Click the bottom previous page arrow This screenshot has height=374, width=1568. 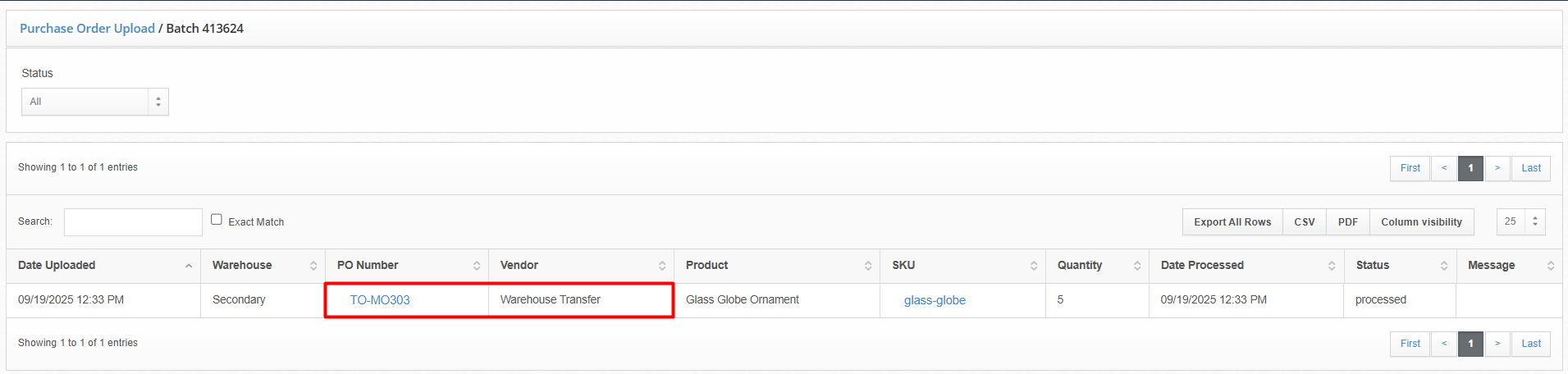click(1444, 344)
